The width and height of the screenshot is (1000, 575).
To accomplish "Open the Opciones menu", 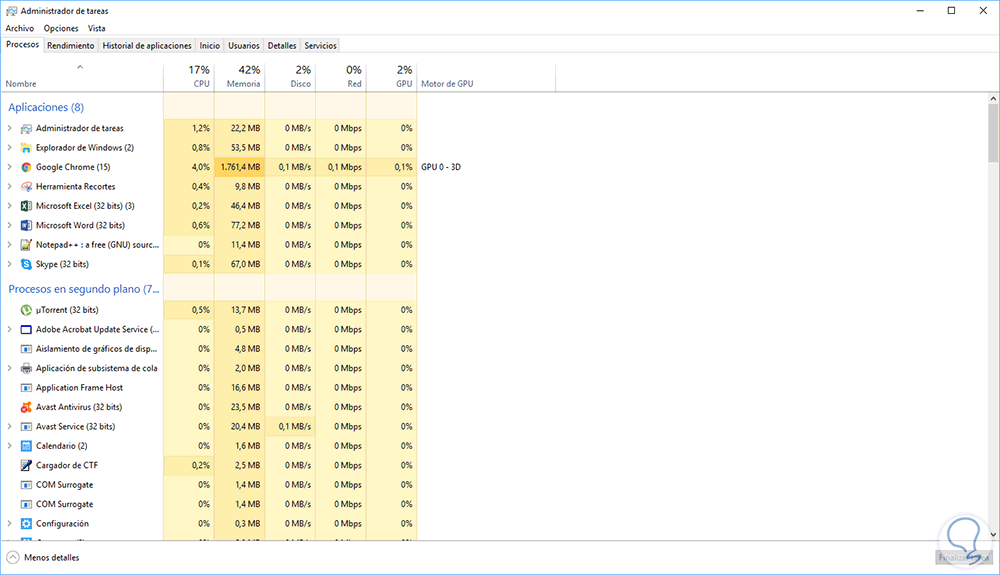I will coord(61,28).
